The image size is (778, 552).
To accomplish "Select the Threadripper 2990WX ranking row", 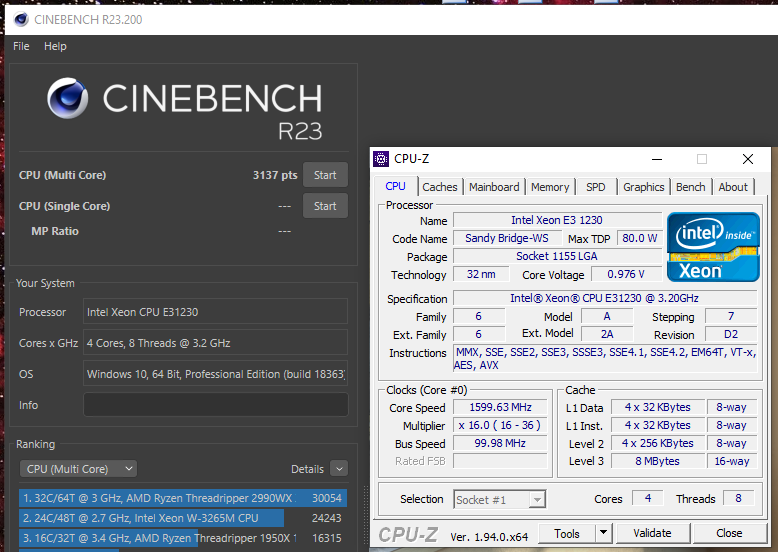I will [183, 498].
